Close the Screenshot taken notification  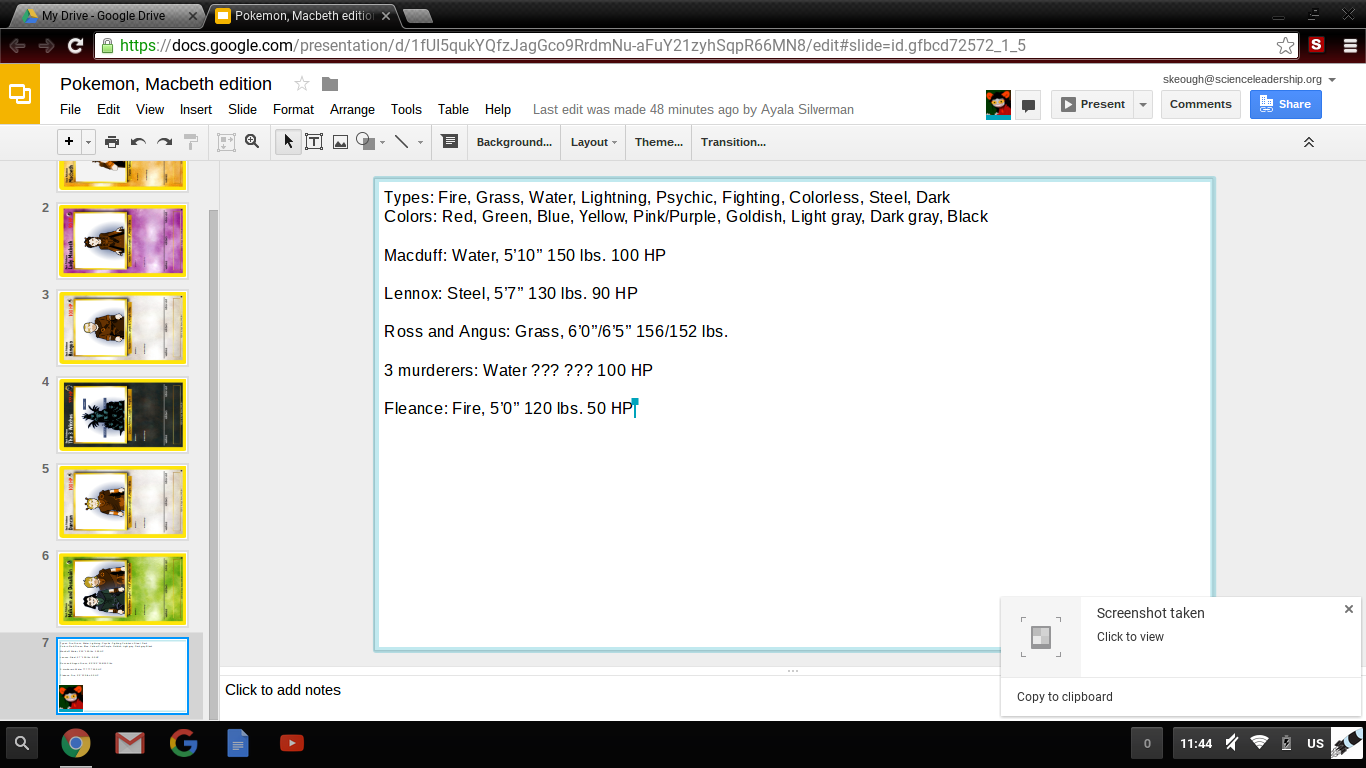point(1348,609)
